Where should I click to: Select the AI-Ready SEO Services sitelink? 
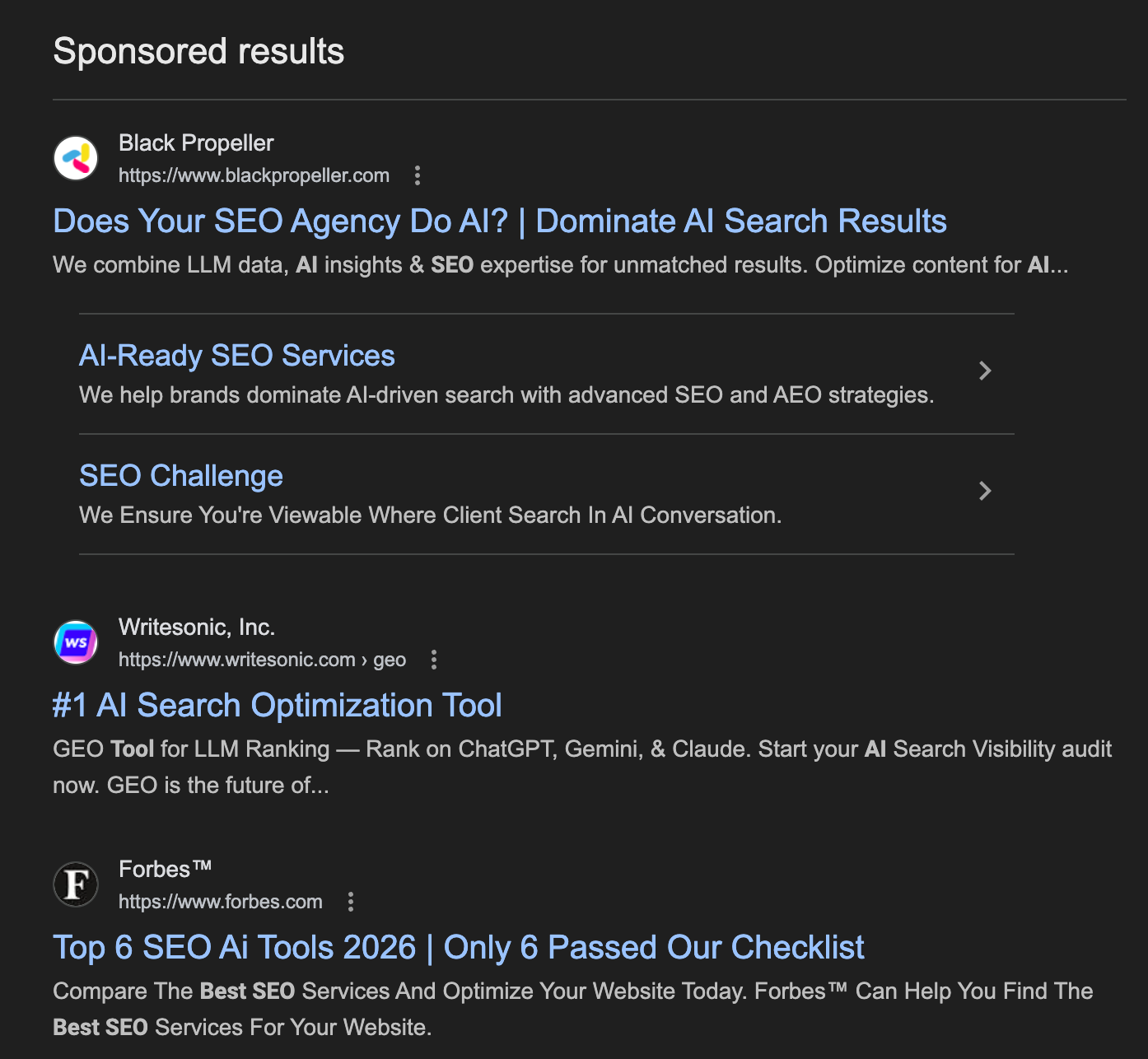tap(236, 355)
